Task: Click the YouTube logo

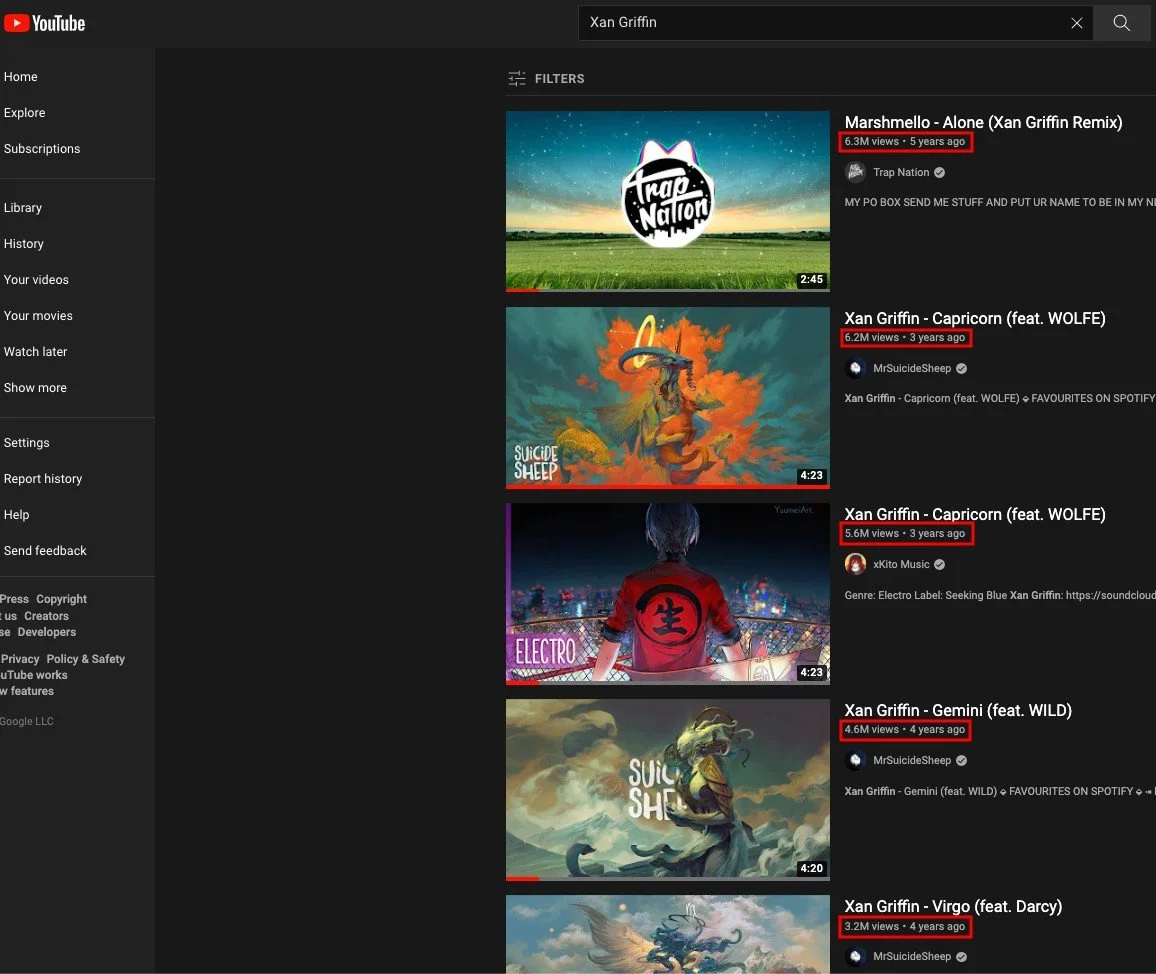Action: 45,24
